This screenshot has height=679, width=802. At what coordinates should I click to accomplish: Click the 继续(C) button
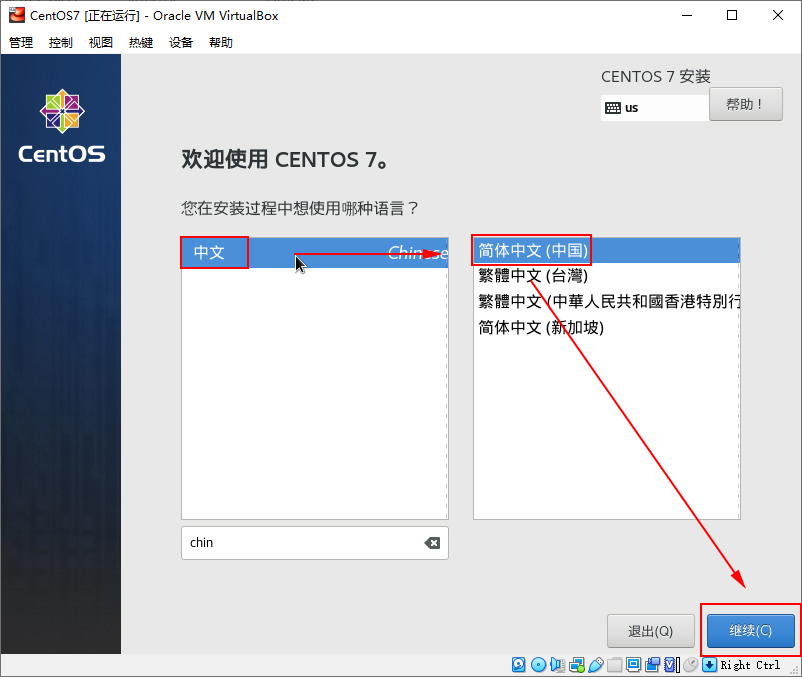click(x=750, y=631)
